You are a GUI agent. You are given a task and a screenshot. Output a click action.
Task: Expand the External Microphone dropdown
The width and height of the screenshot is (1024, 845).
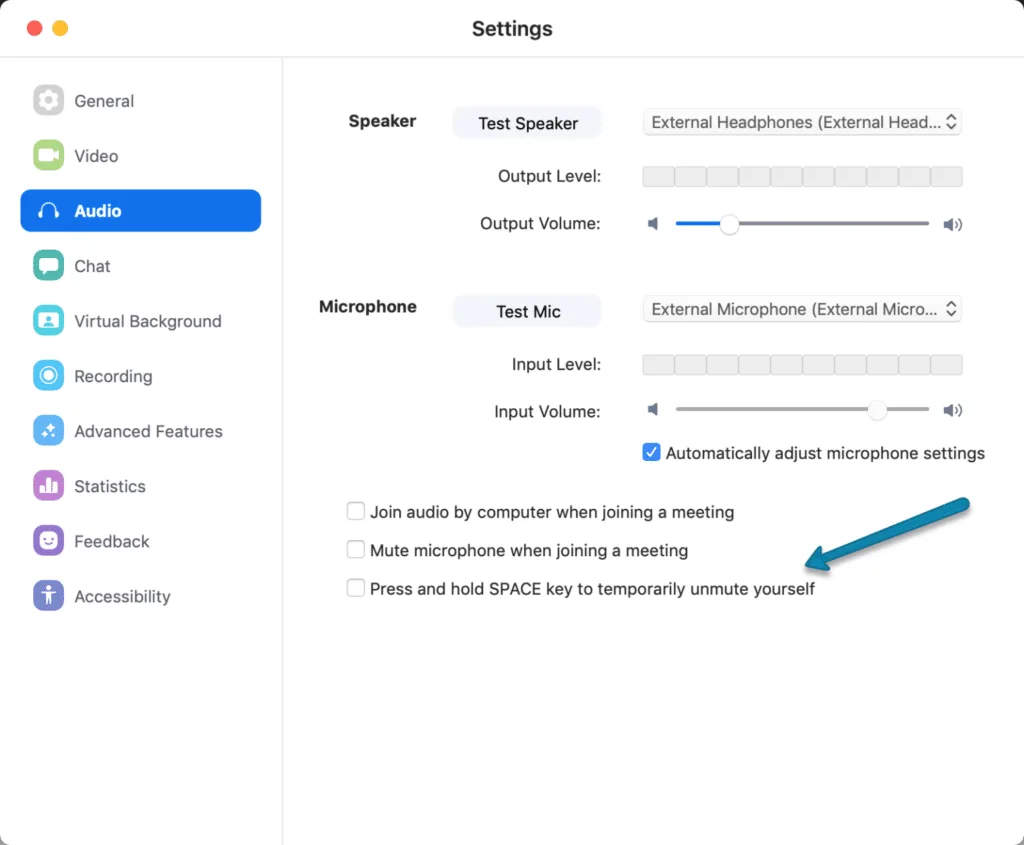pyautogui.click(x=802, y=309)
